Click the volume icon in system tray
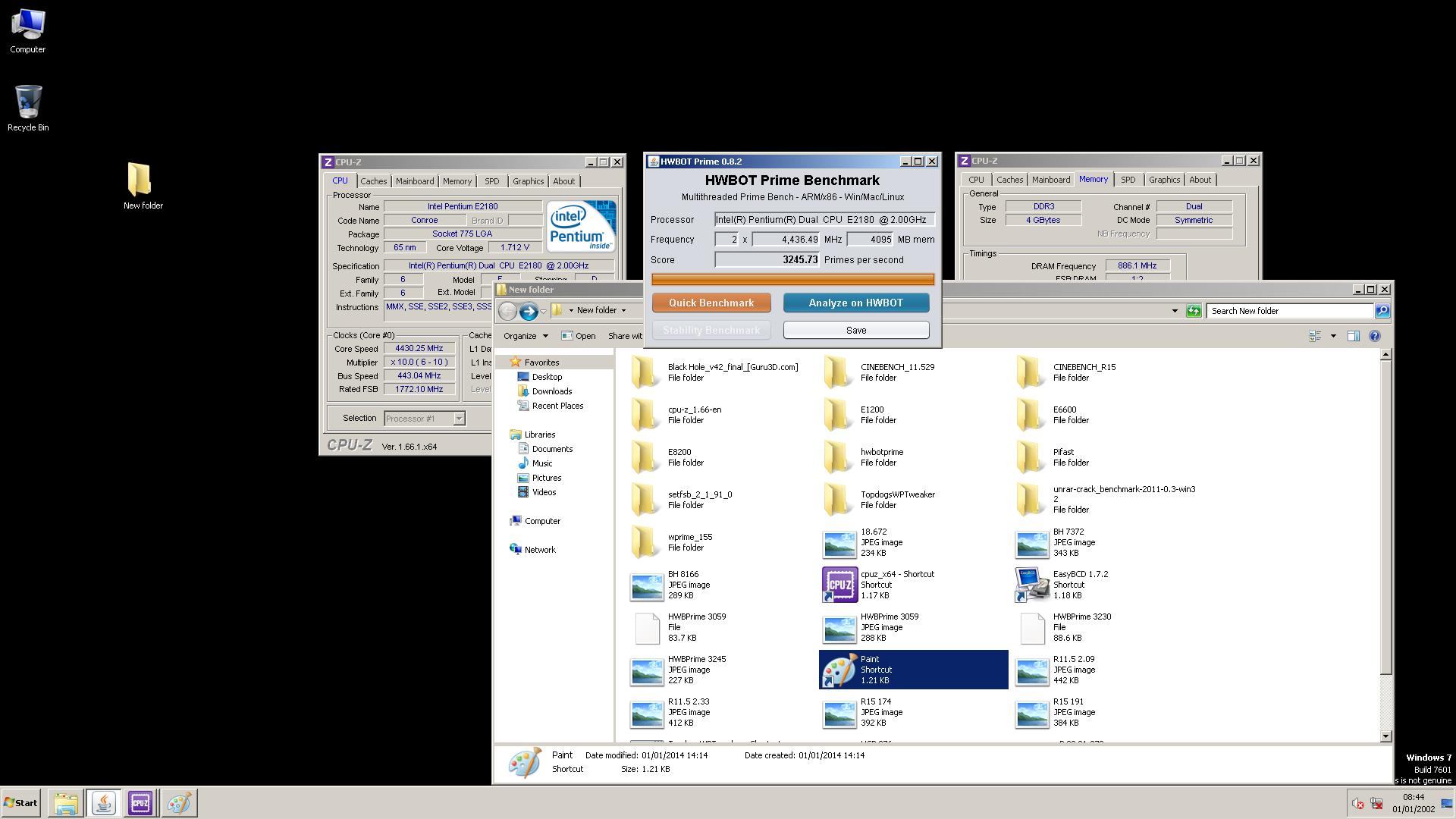The width and height of the screenshot is (1456, 819). pyautogui.click(x=1357, y=804)
